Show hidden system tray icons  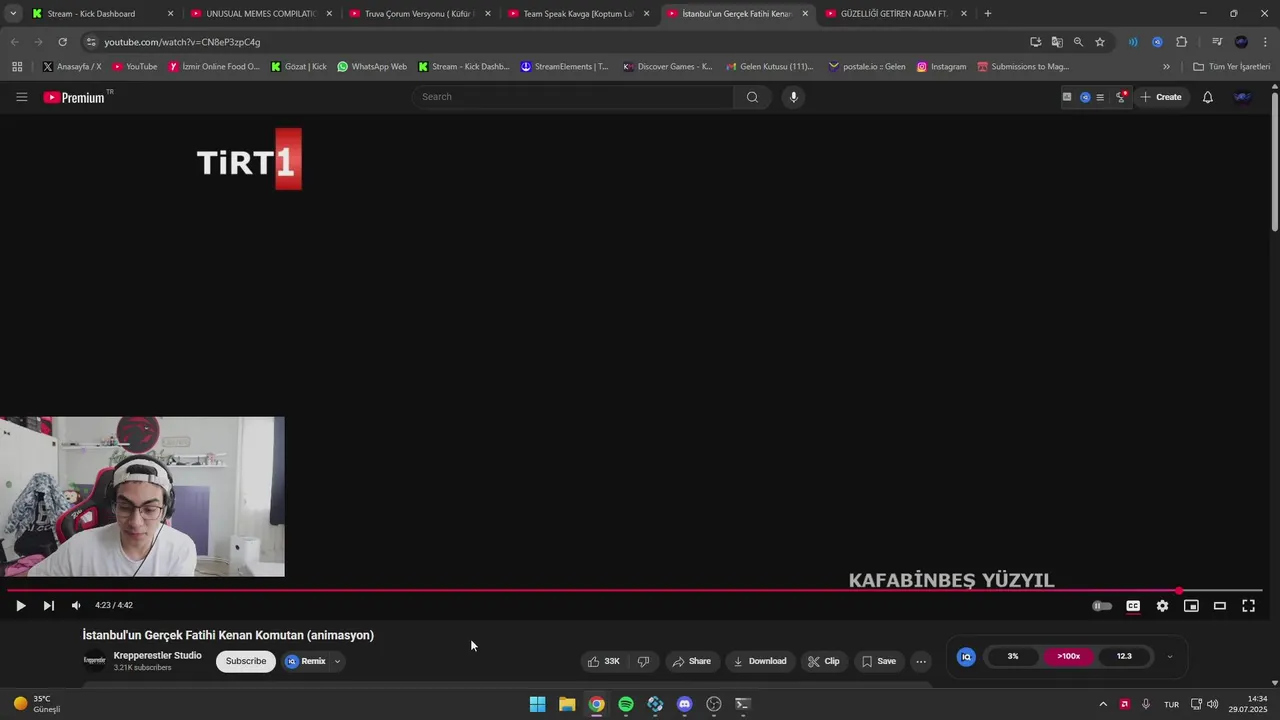(x=1103, y=704)
